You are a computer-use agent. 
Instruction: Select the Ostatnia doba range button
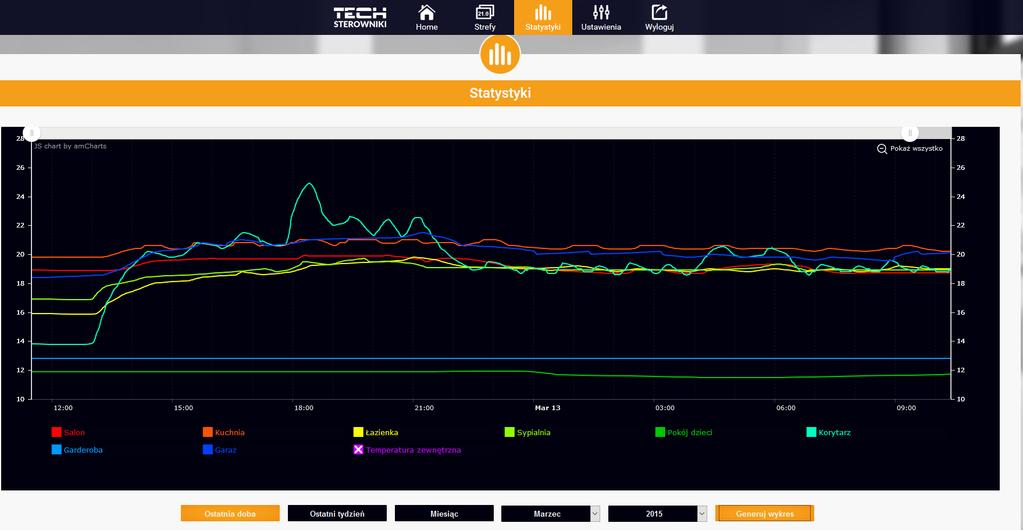pyautogui.click(x=230, y=514)
